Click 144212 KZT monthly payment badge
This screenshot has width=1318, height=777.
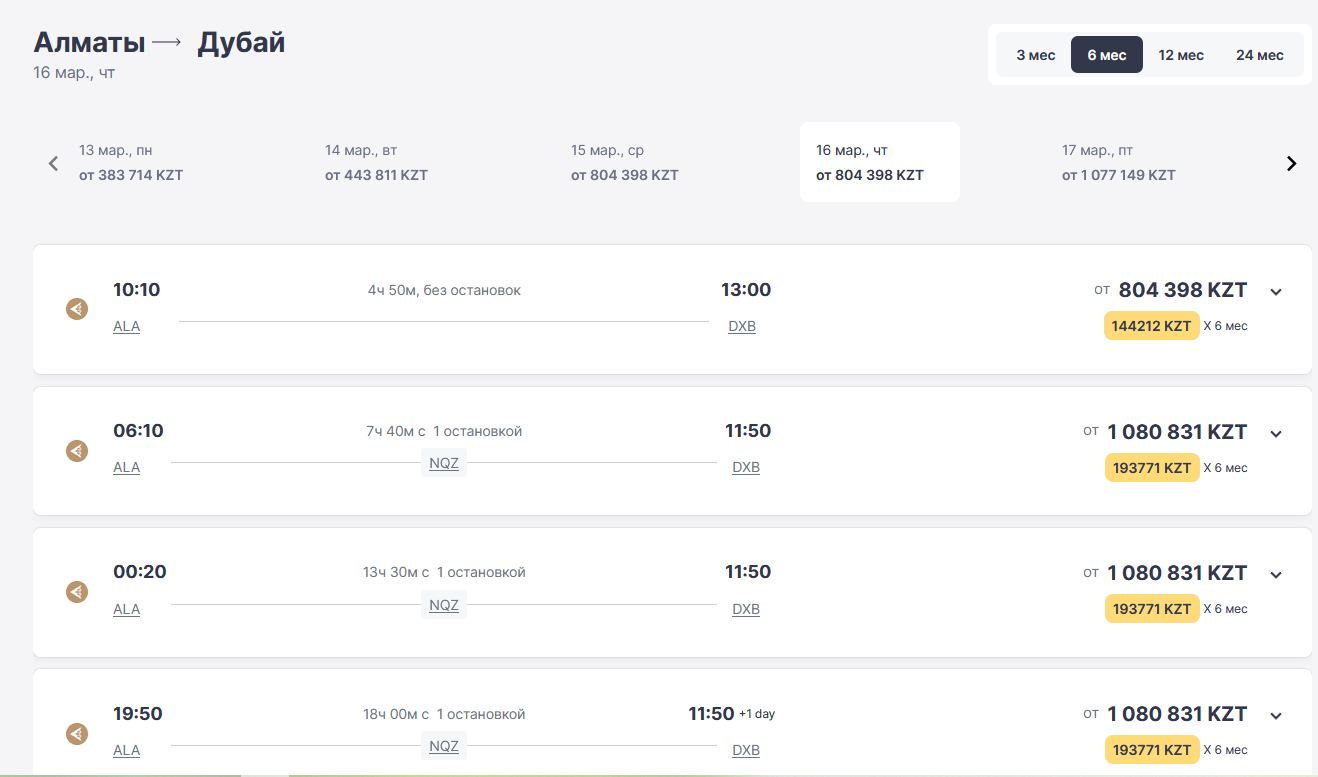pyautogui.click(x=1151, y=326)
